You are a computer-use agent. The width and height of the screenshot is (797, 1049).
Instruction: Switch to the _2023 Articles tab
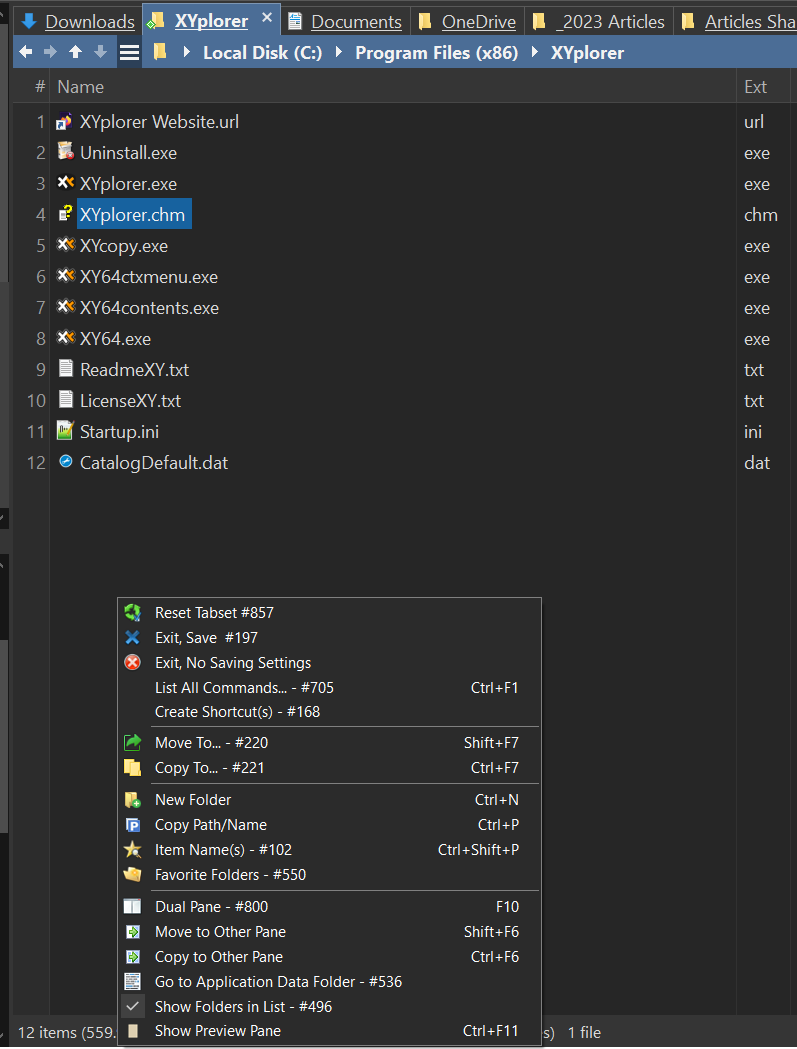point(600,21)
